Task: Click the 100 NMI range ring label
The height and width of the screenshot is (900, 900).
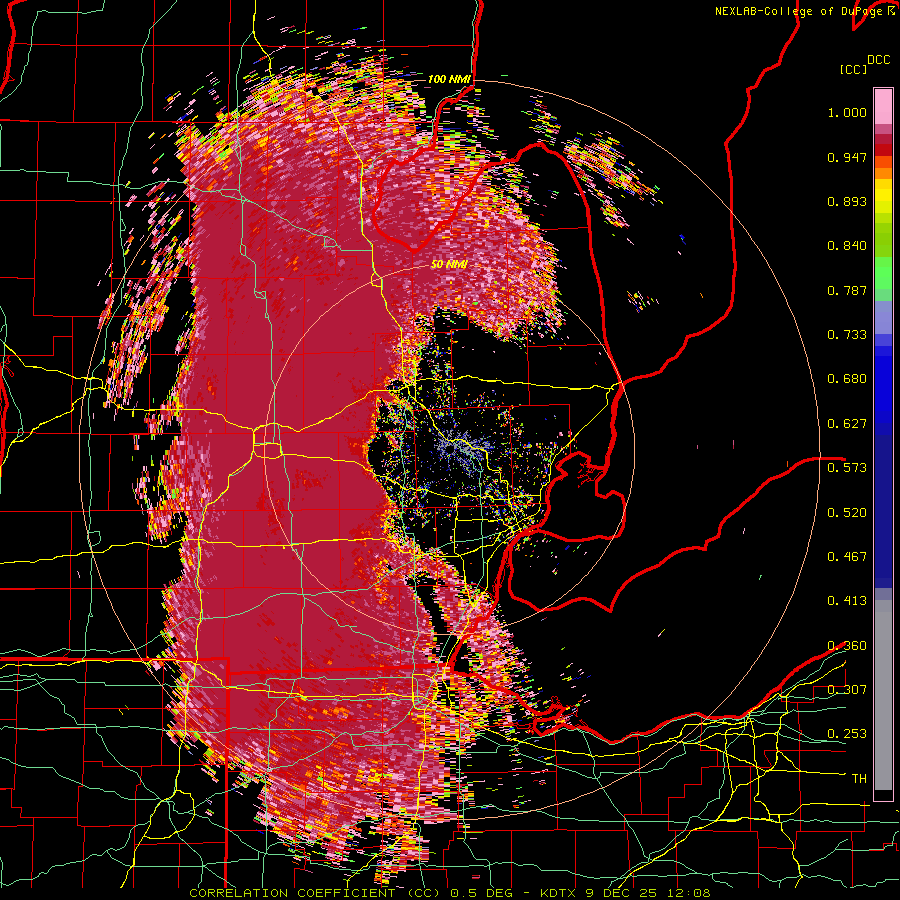Action: point(449,79)
